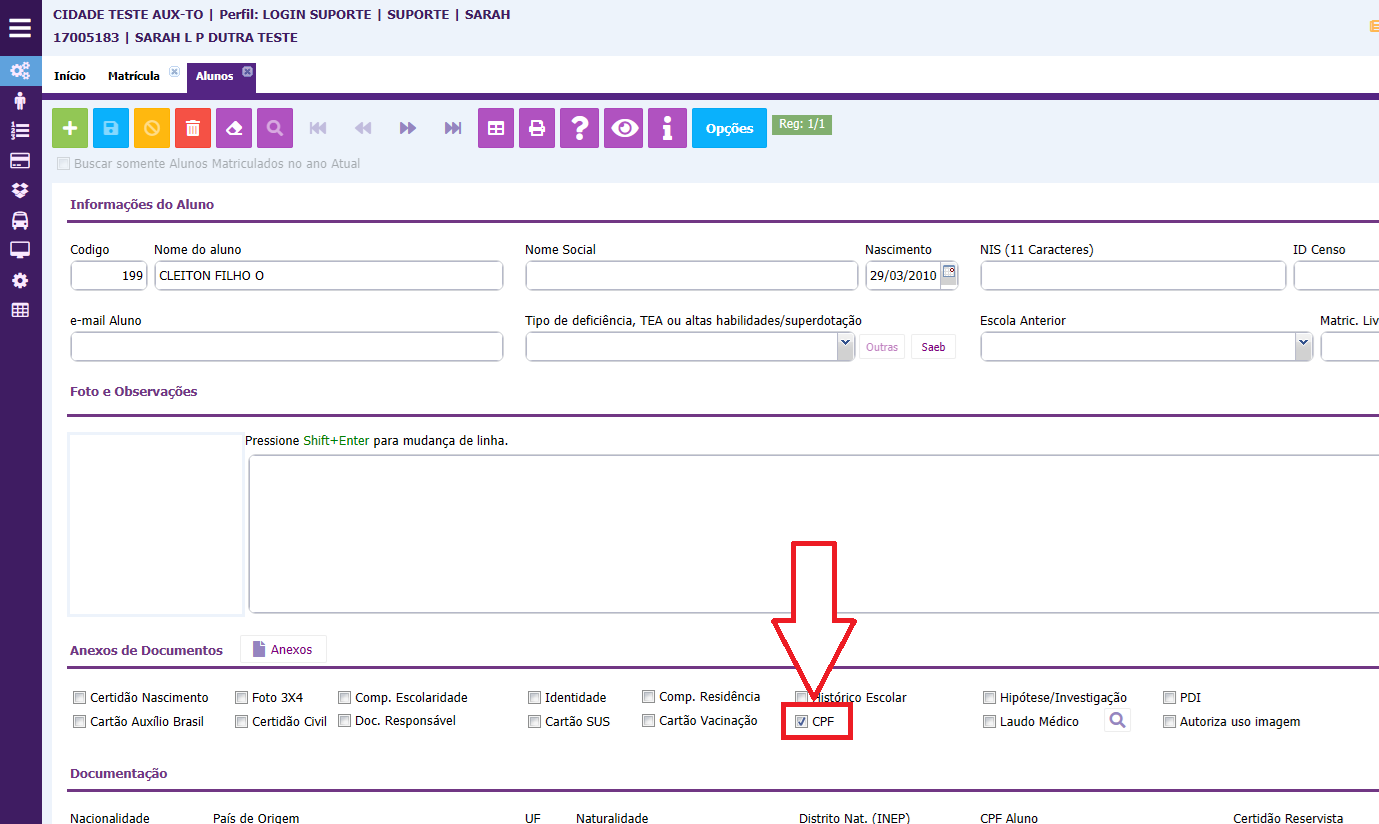This screenshot has width=1379, height=824.
Task: Open help with the question mark icon
Action: pyautogui.click(x=579, y=128)
